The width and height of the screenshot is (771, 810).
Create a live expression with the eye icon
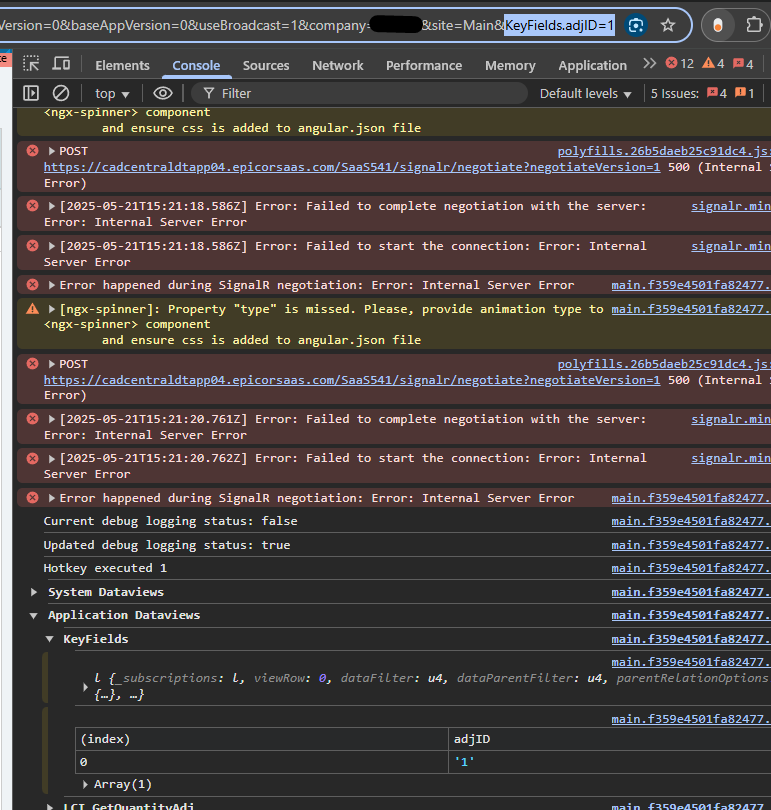pyautogui.click(x=163, y=93)
